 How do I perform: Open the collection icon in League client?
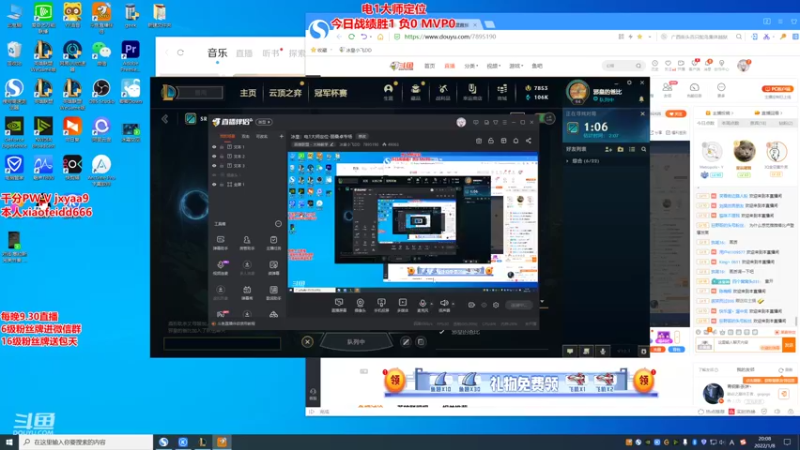tap(415, 91)
